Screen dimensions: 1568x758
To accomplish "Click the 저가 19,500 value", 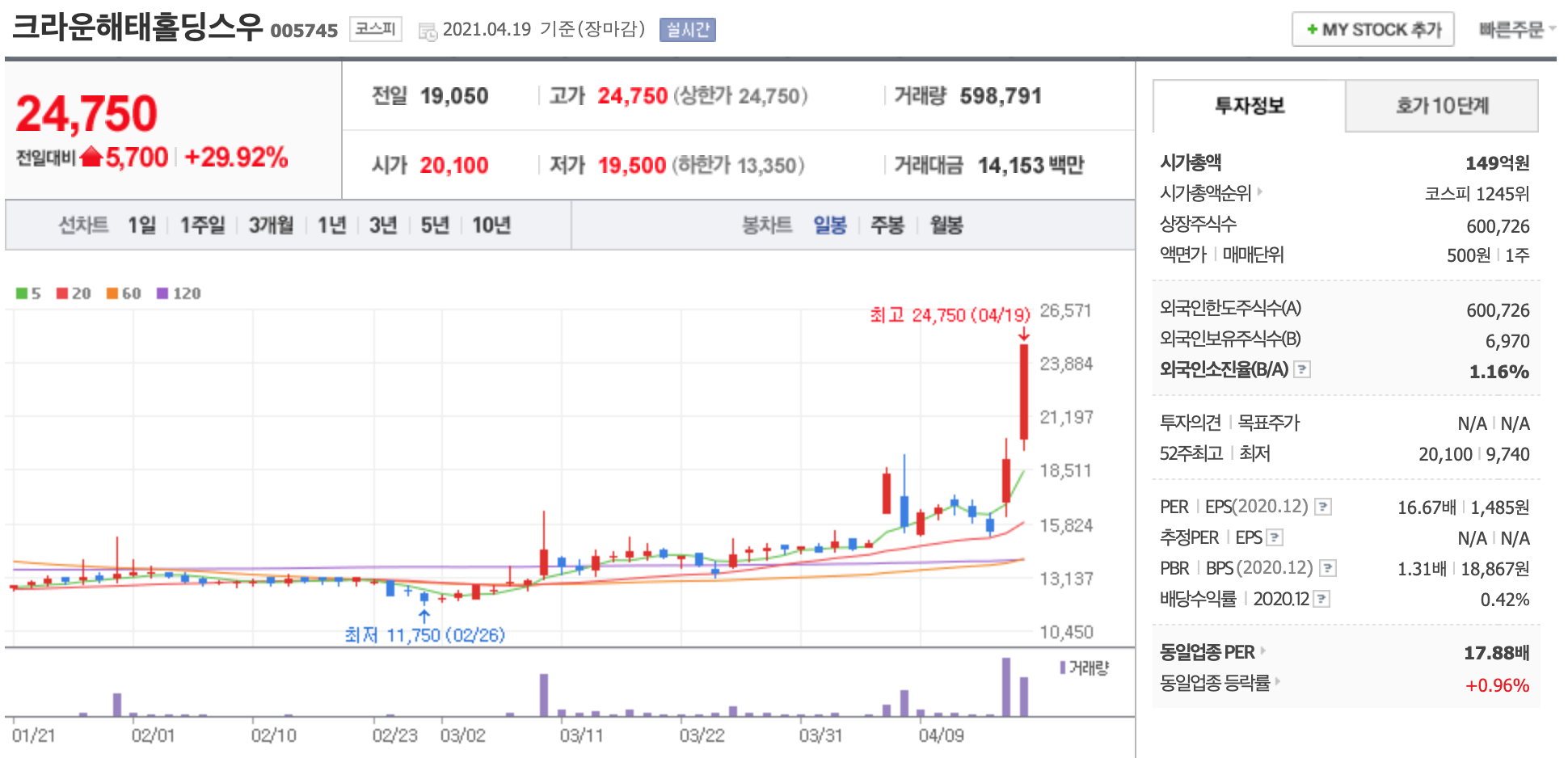I will [x=632, y=166].
